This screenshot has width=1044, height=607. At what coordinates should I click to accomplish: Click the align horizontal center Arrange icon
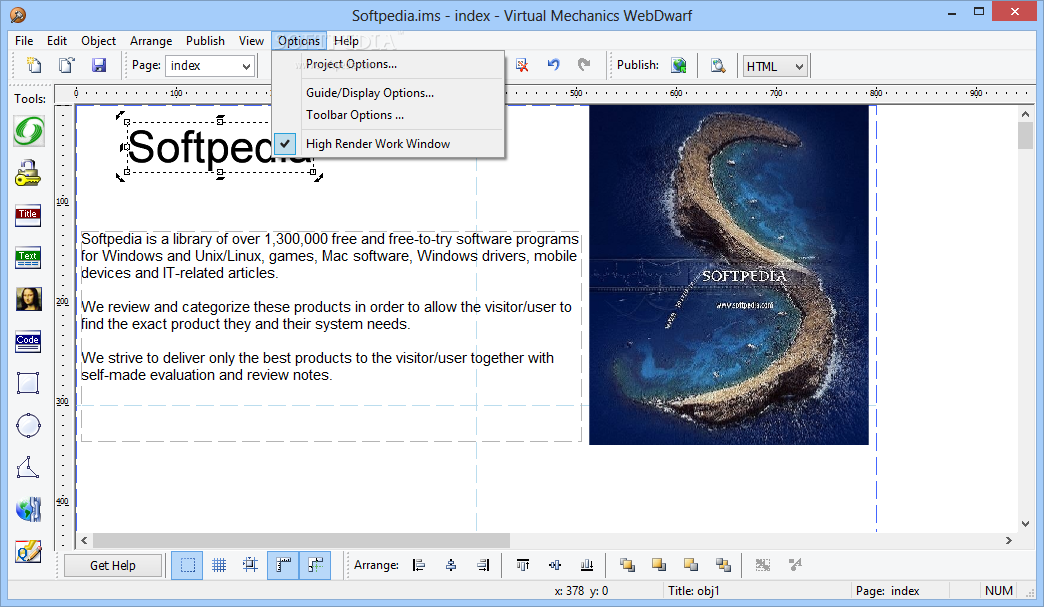[451, 565]
